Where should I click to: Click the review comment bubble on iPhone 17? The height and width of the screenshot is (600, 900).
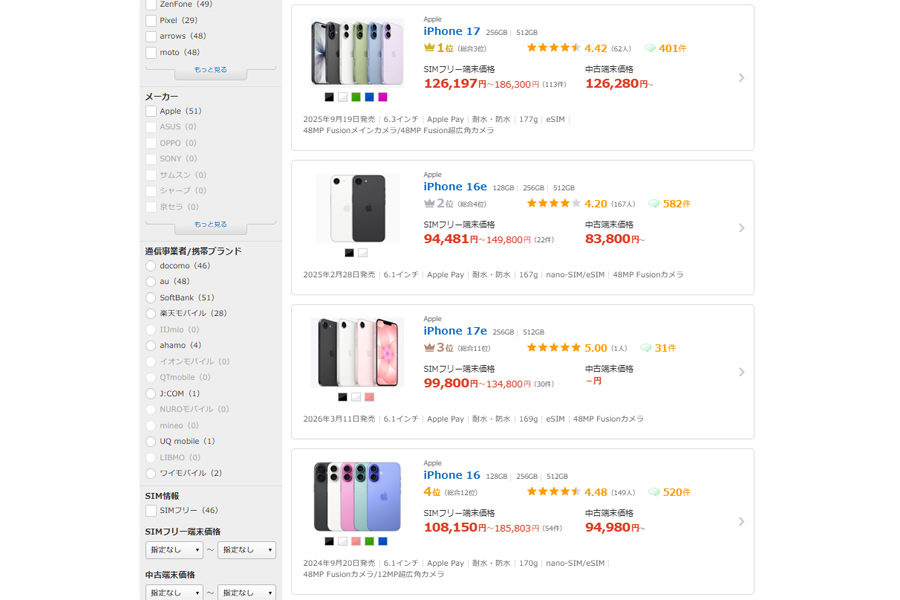coord(650,48)
